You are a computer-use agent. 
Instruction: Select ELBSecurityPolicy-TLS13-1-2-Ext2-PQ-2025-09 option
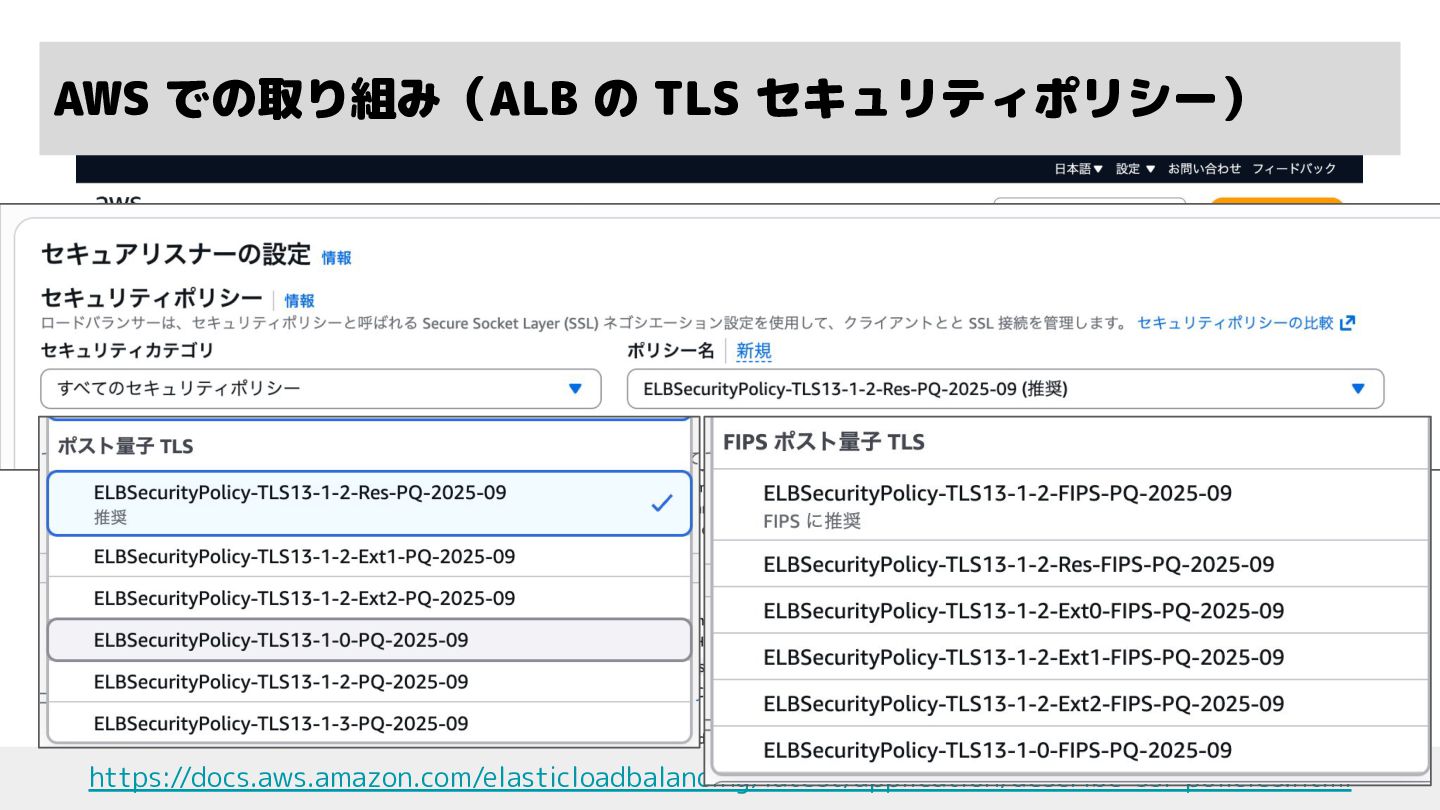tap(304, 598)
